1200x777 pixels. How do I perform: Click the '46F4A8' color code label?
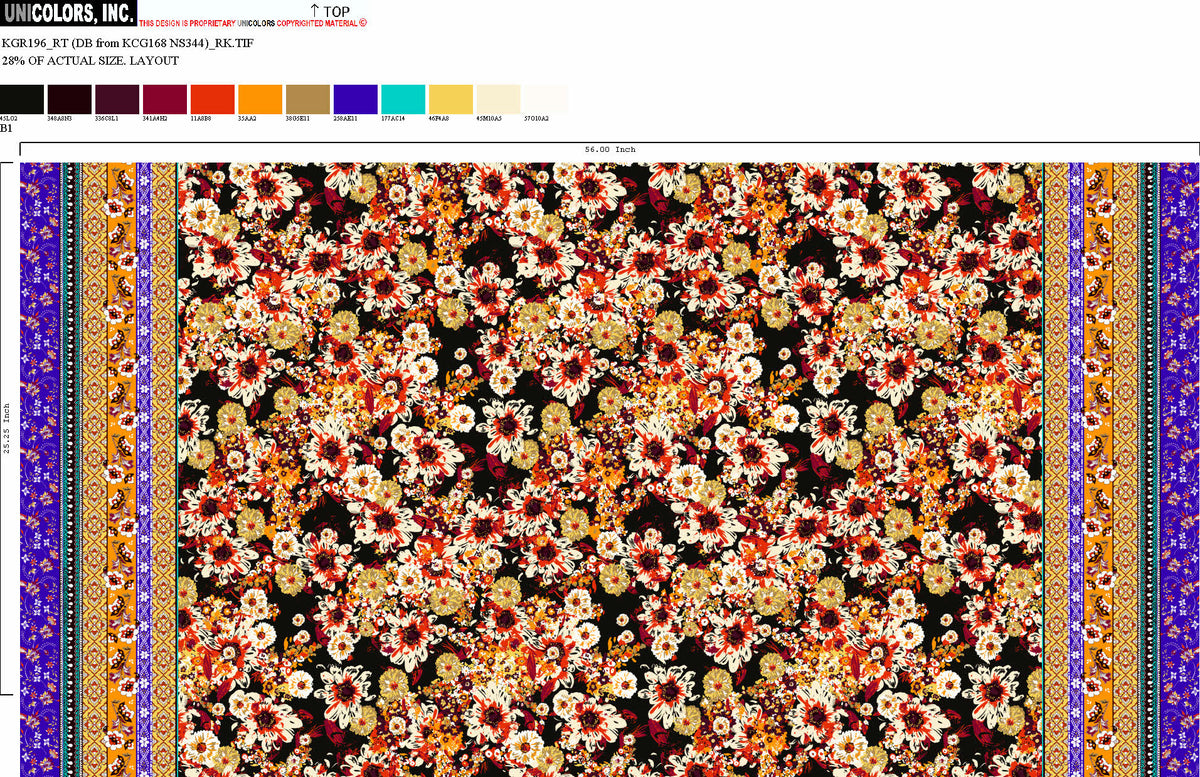click(x=439, y=118)
